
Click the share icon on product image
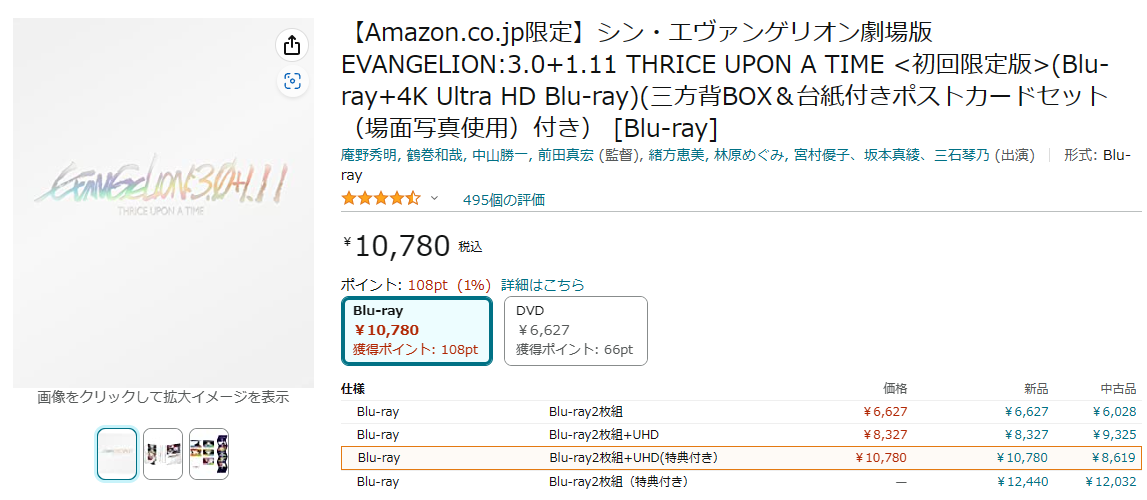tap(292, 45)
